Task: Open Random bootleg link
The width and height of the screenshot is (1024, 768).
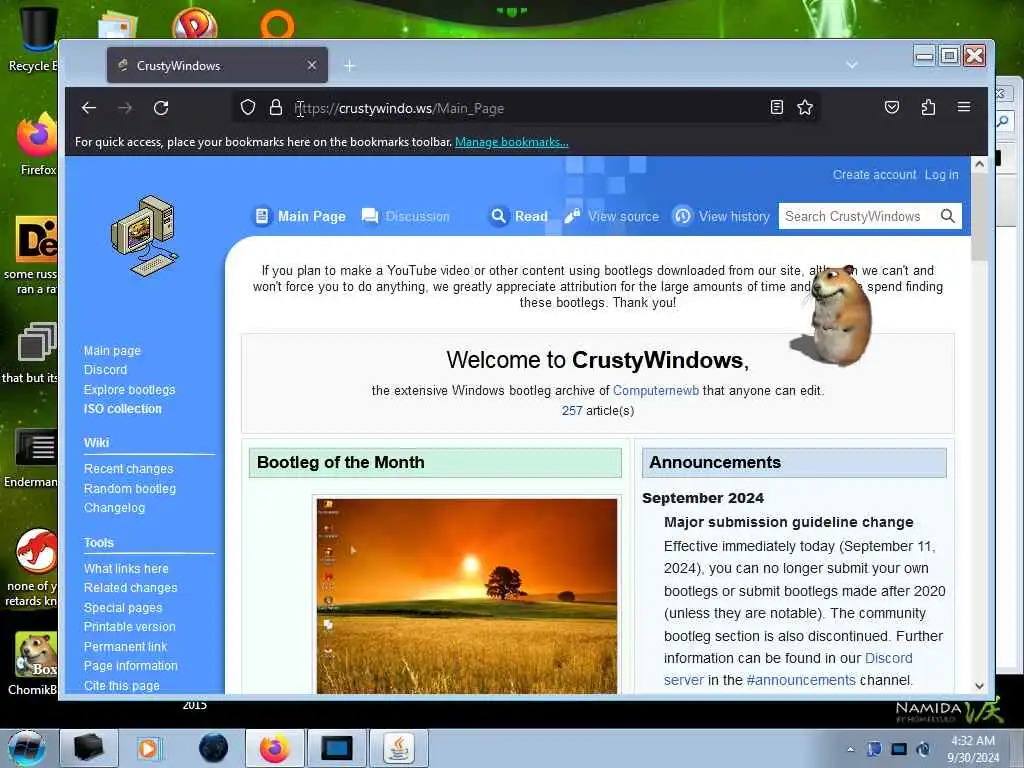Action: click(129, 488)
